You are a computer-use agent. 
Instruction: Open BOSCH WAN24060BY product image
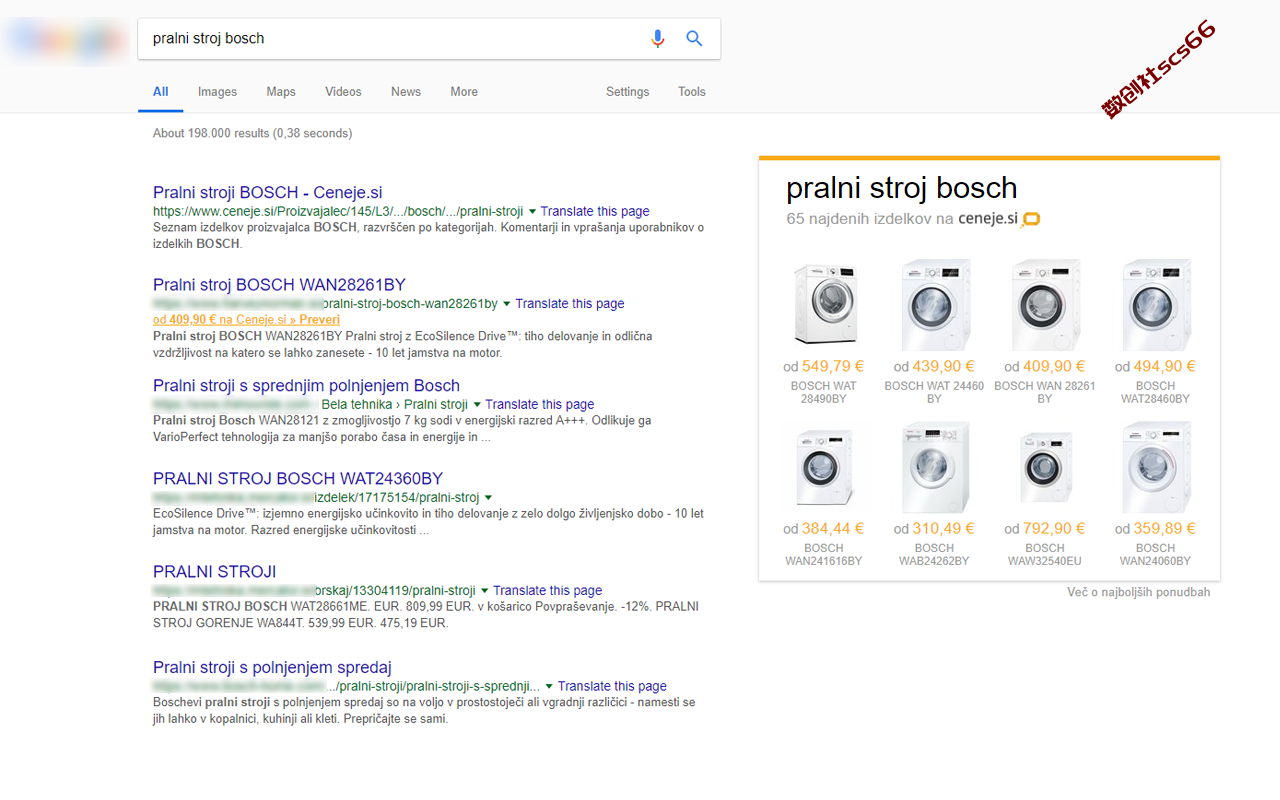[1155, 467]
